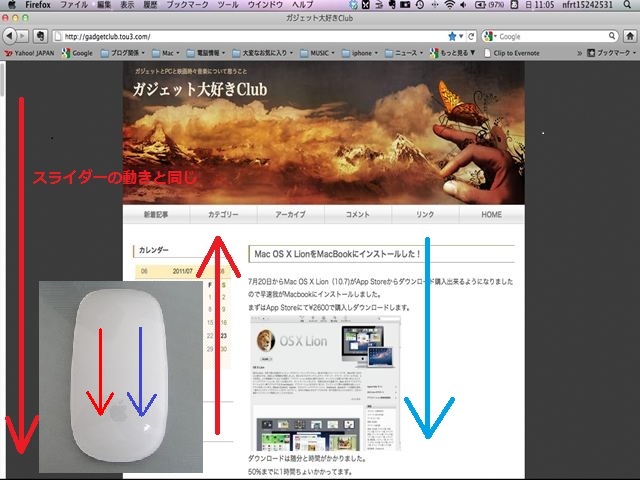
Task: Open the 編集 menu
Action: [x=104, y=5]
